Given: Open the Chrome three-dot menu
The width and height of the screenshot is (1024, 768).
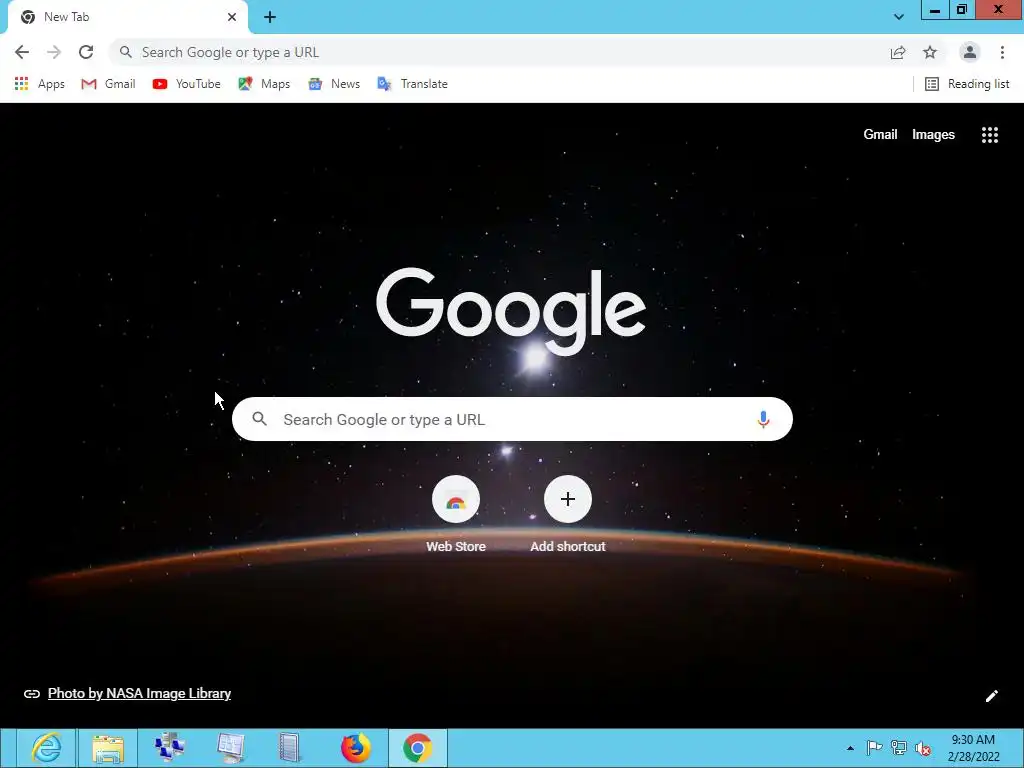Looking at the screenshot, I should tap(1002, 52).
